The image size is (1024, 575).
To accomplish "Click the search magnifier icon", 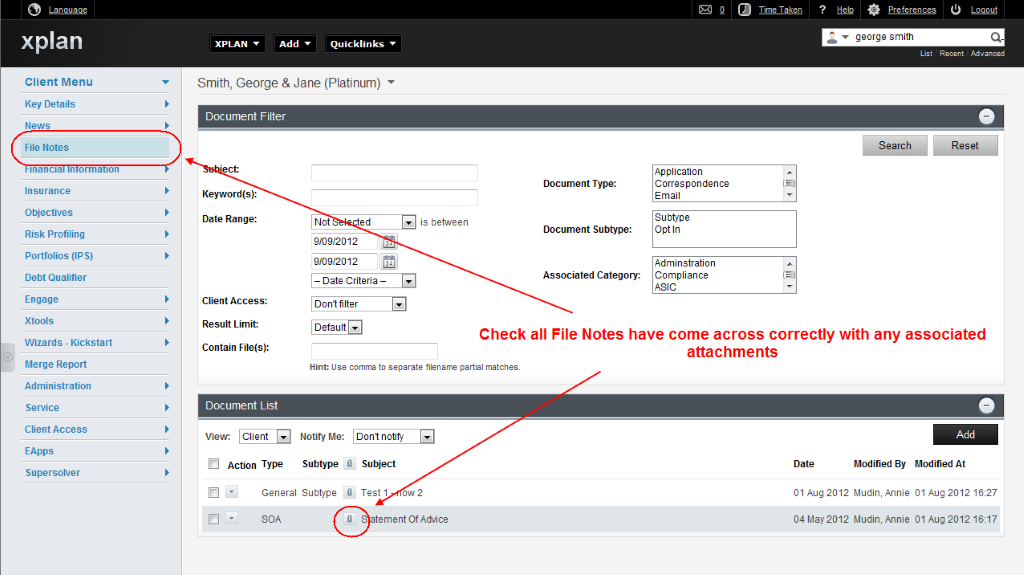I will pyautogui.click(x=996, y=37).
